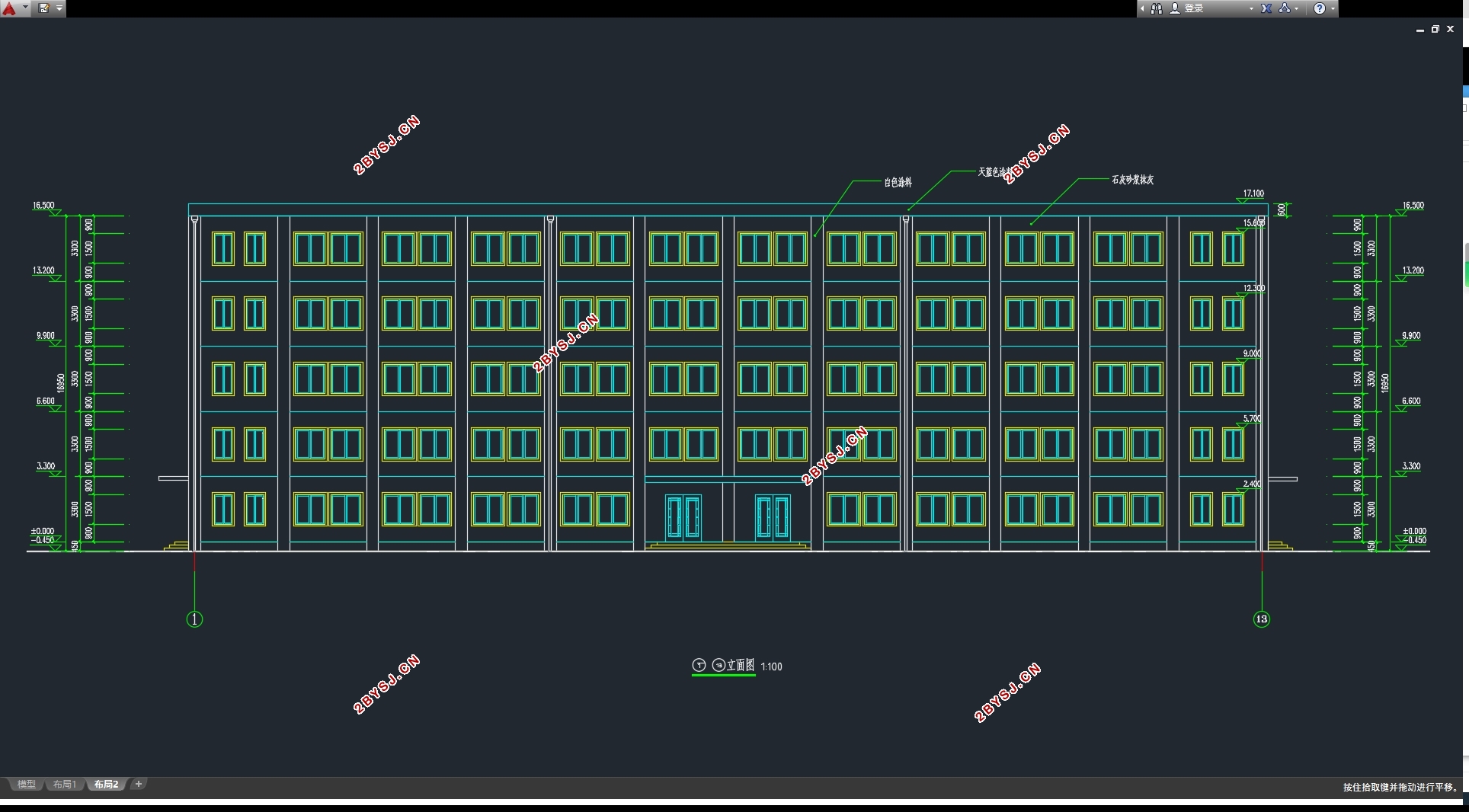The image size is (1469, 812).
Task: Expand the application menu dropdown arrow
Action: tap(25, 8)
